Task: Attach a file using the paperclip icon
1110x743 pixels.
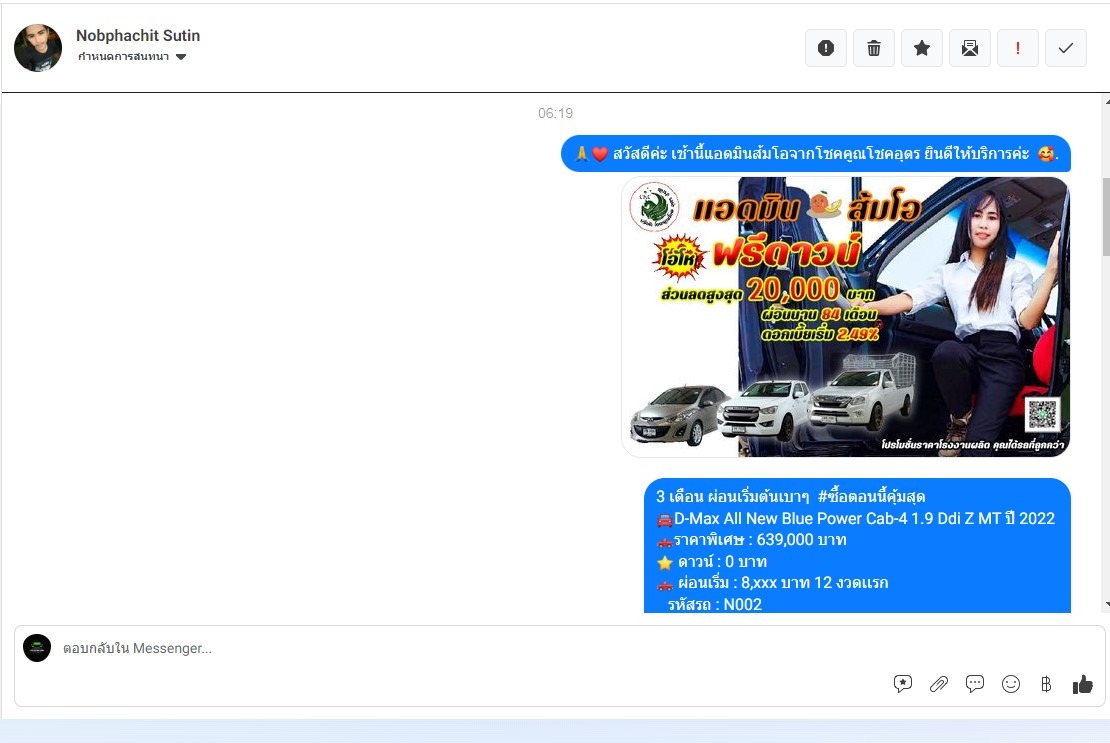Action: (x=938, y=684)
